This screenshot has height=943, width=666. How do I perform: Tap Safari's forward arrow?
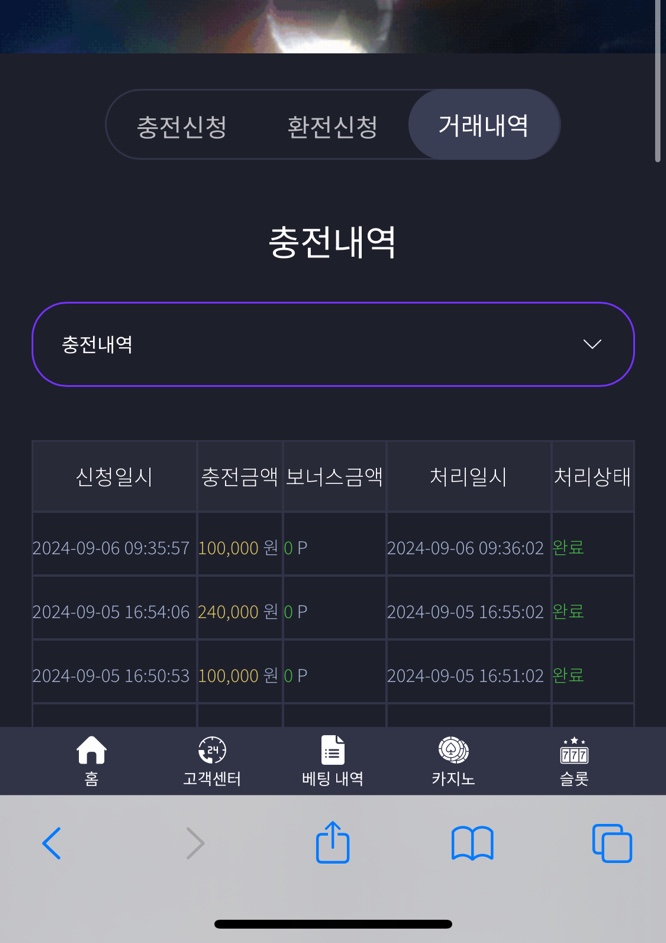pyautogui.click(x=195, y=843)
